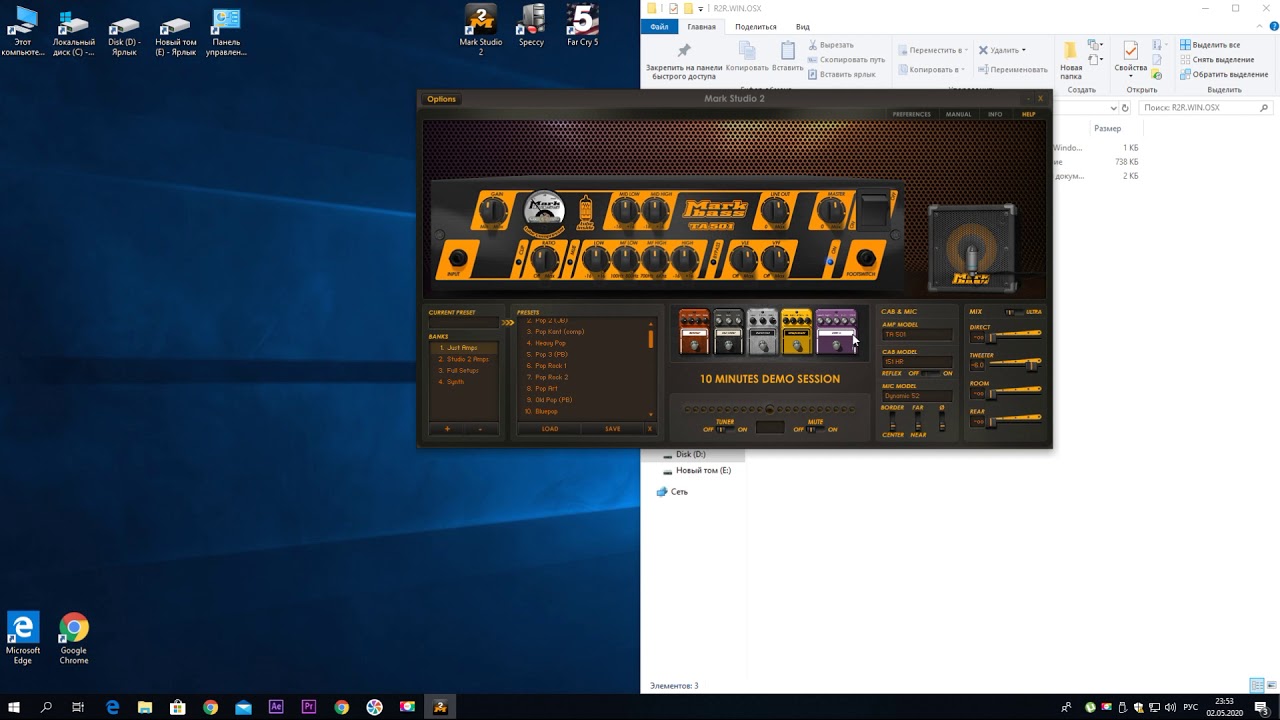
Task: Click the purple pedal in pedalboard
Action: (x=836, y=332)
